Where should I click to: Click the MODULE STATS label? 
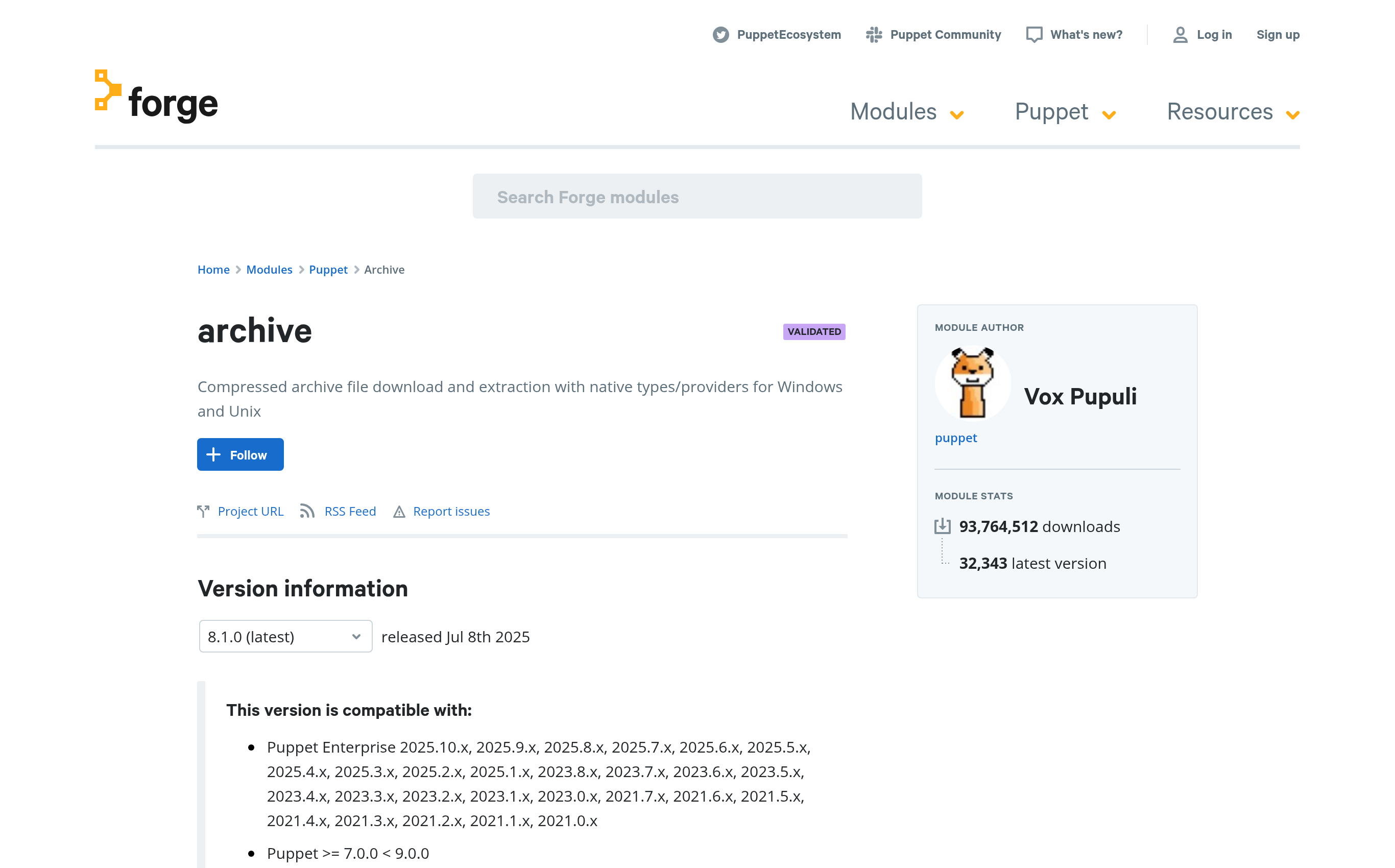[x=974, y=496]
